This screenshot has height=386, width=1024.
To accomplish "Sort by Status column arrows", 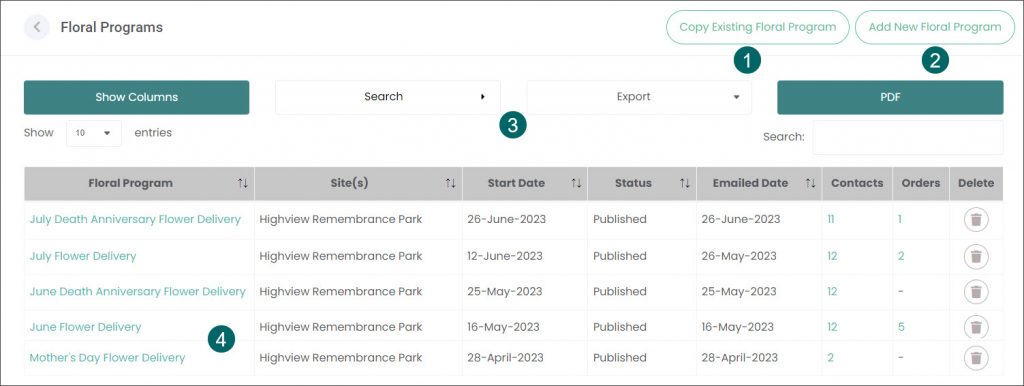I will (684, 184).
